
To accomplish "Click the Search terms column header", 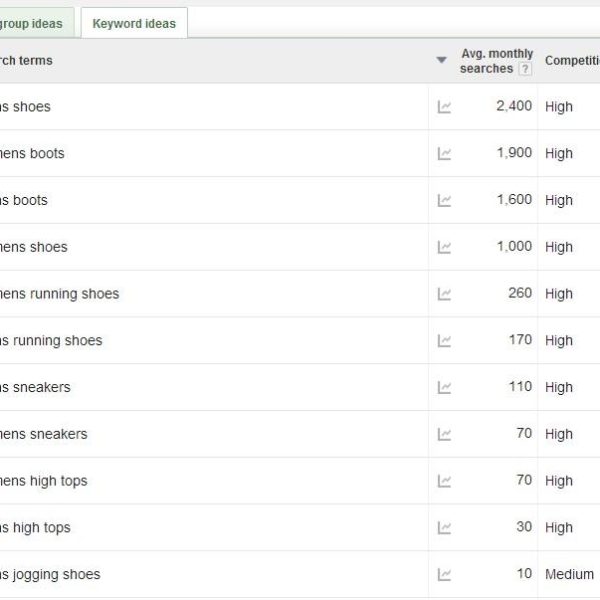I will click(x=26, y=61).
